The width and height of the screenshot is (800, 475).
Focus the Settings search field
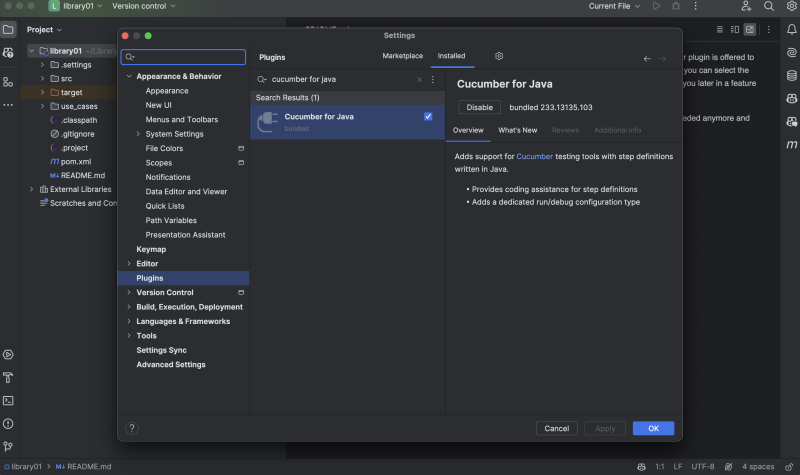pyautogui.click(x=184, y=57)
